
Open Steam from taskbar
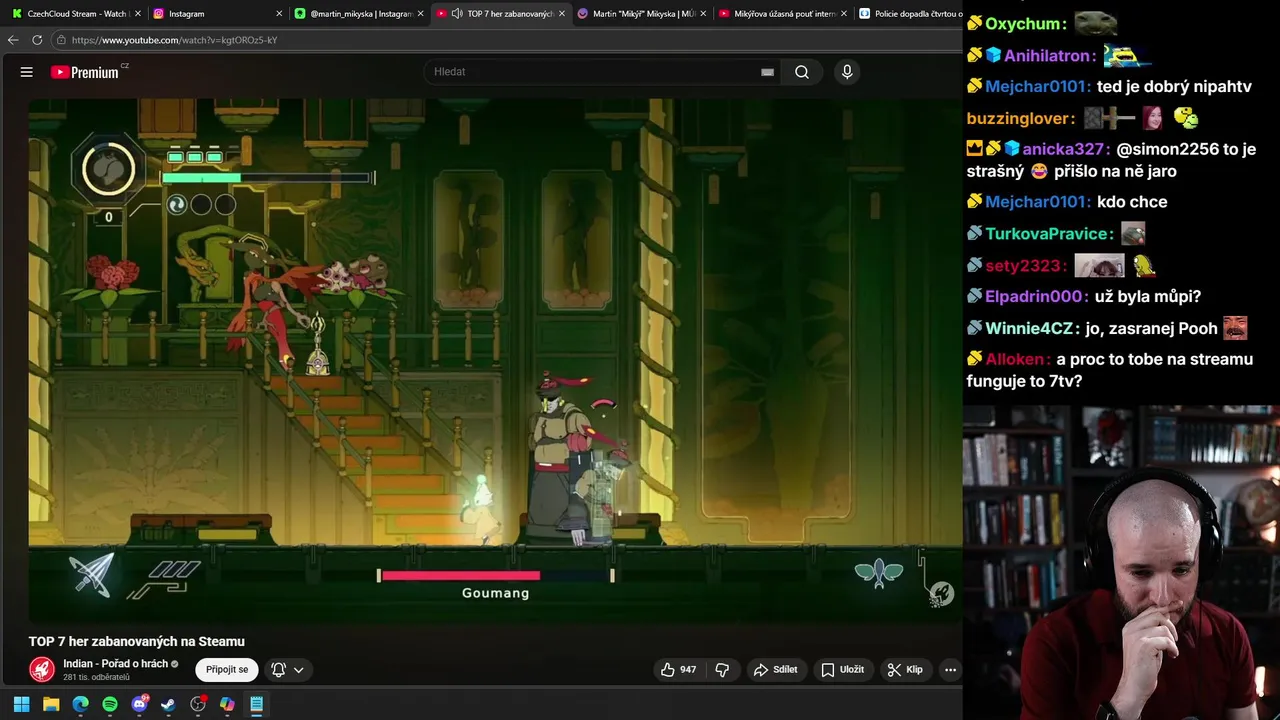(x=168, y=704)
